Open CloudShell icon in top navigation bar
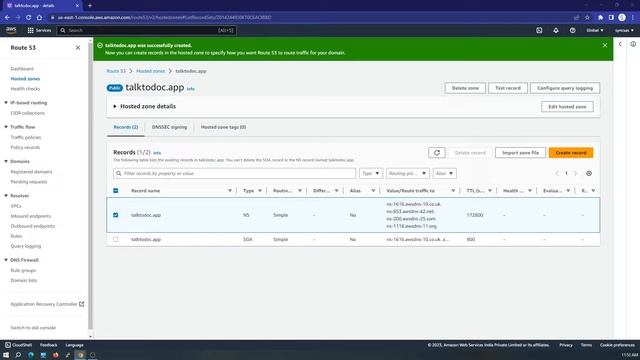This screenshot has height=360, width=640. [x=539, y=30]
